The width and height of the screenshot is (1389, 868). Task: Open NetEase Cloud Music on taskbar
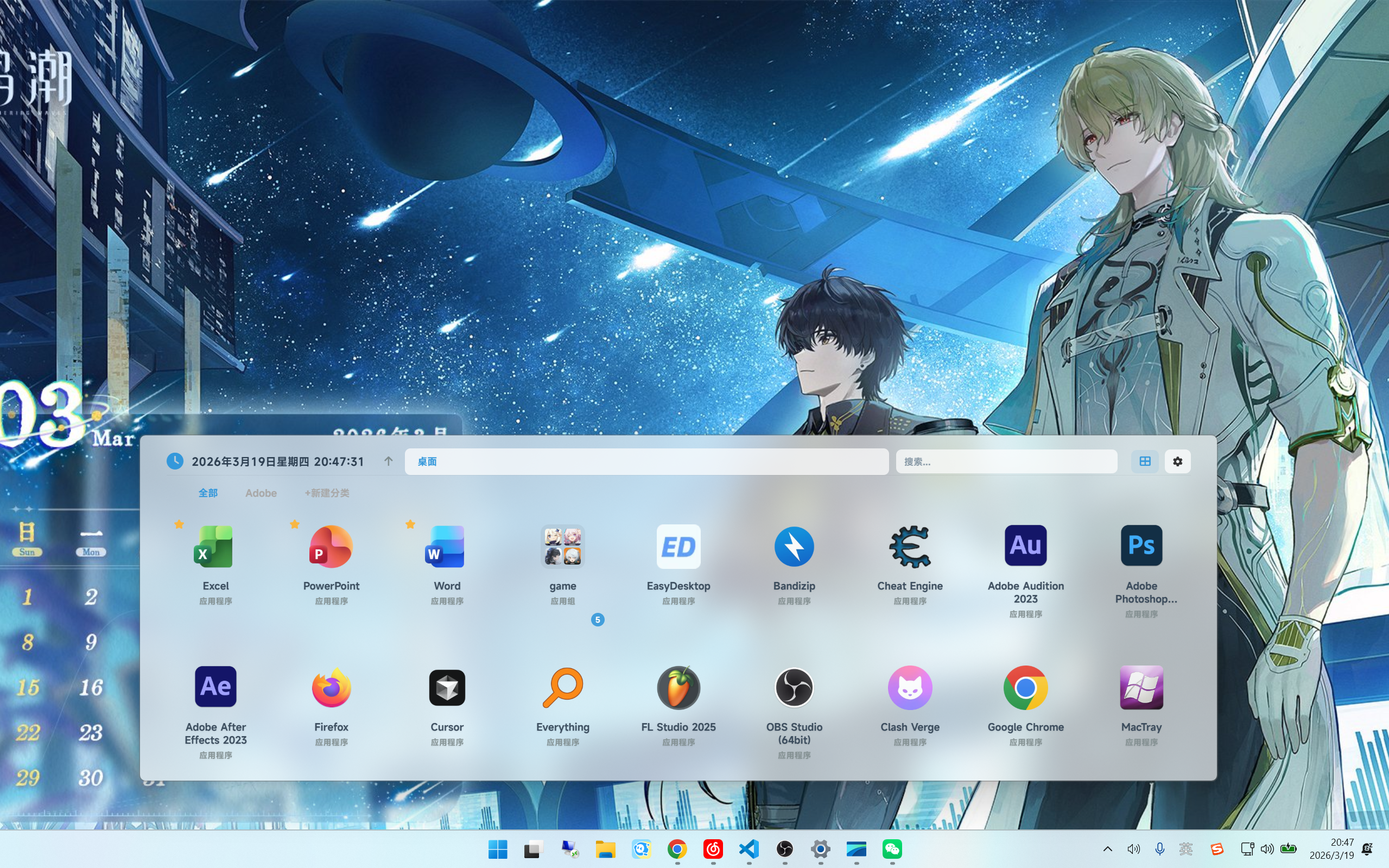(713, 848)
